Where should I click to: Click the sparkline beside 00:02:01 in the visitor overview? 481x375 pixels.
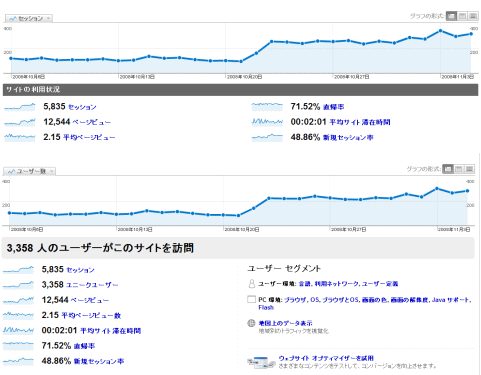point(18,330)
